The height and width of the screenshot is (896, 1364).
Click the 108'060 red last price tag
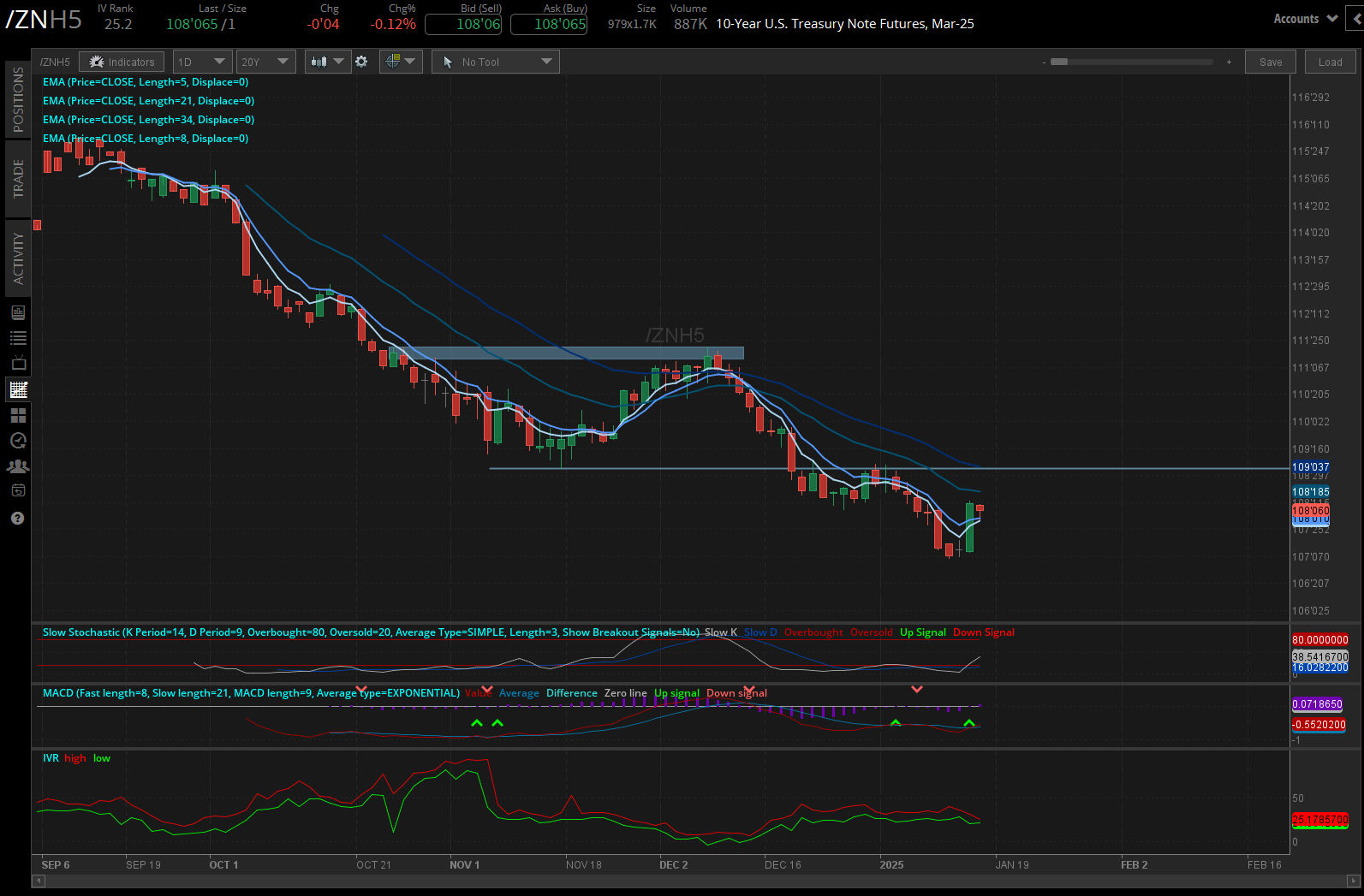tap(1311, 510)
